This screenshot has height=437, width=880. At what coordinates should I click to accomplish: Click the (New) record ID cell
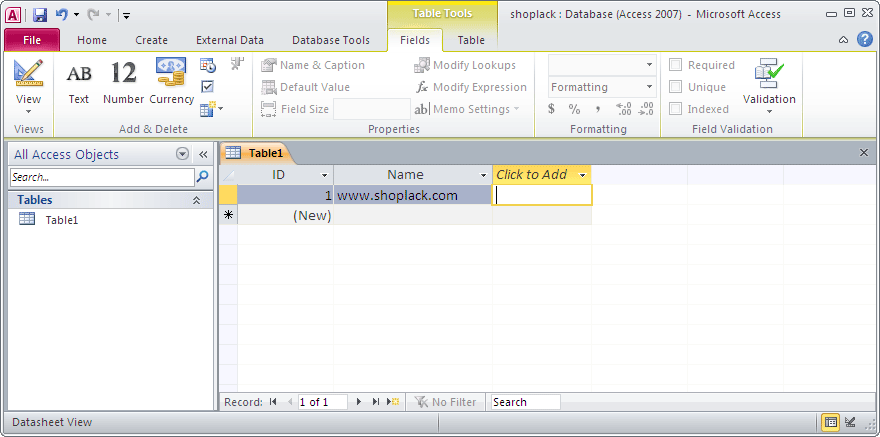[x=285, y=215]
